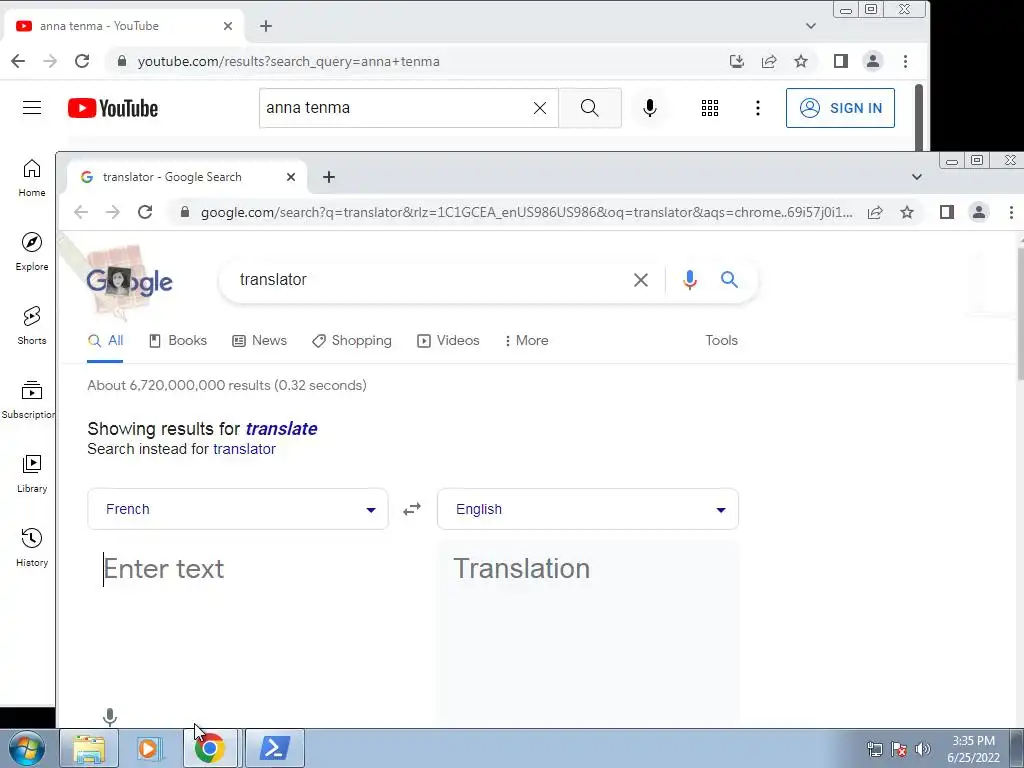
Task: Reload the Google search page
Action: coord(145,212)
